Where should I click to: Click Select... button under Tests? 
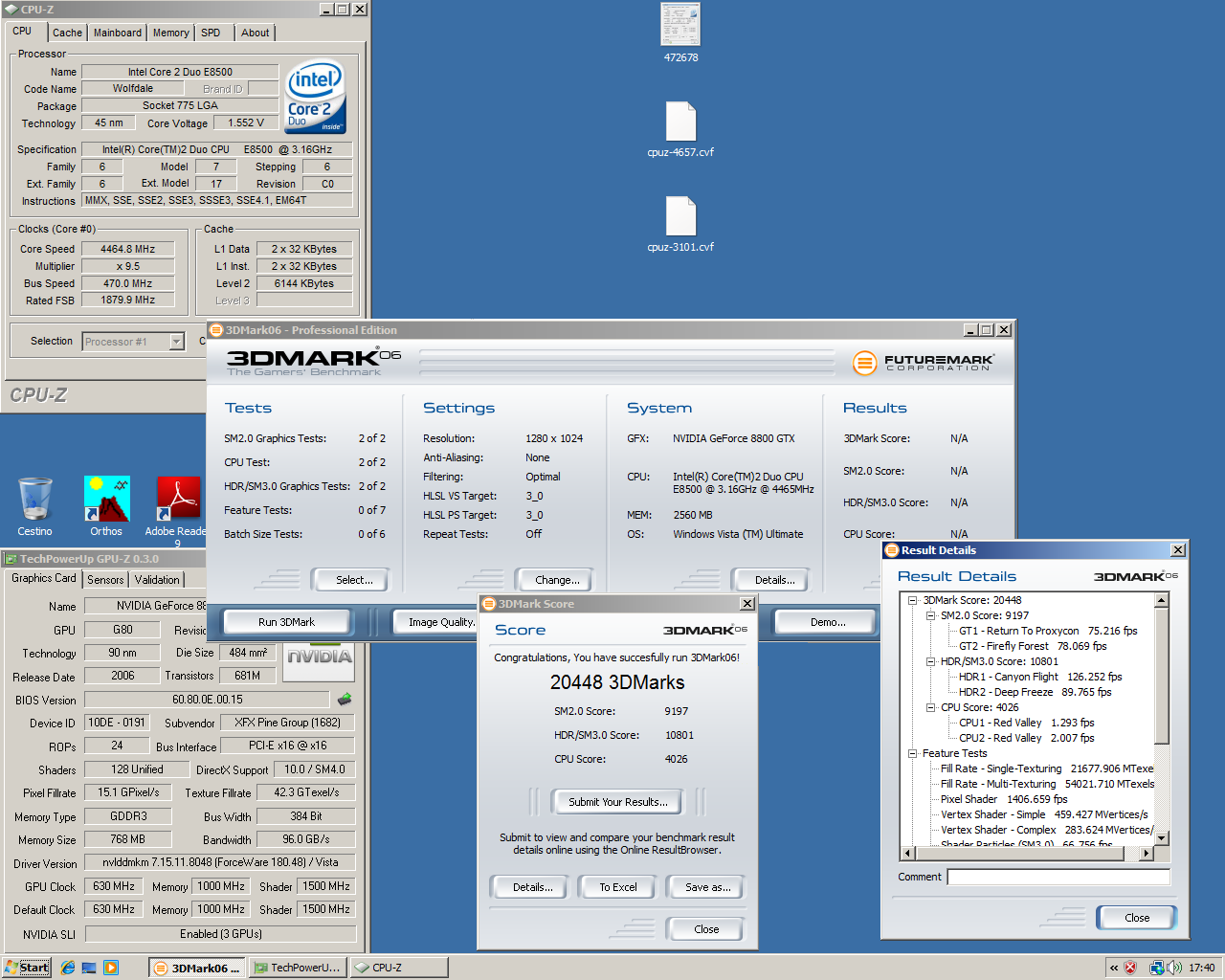[x=349, y=580]
